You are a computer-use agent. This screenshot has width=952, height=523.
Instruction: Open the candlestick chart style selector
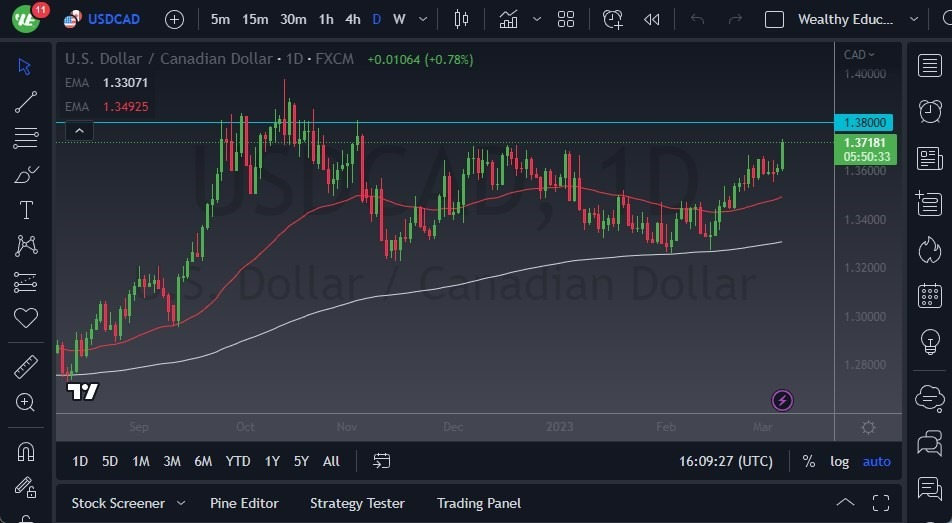(461, 19)
